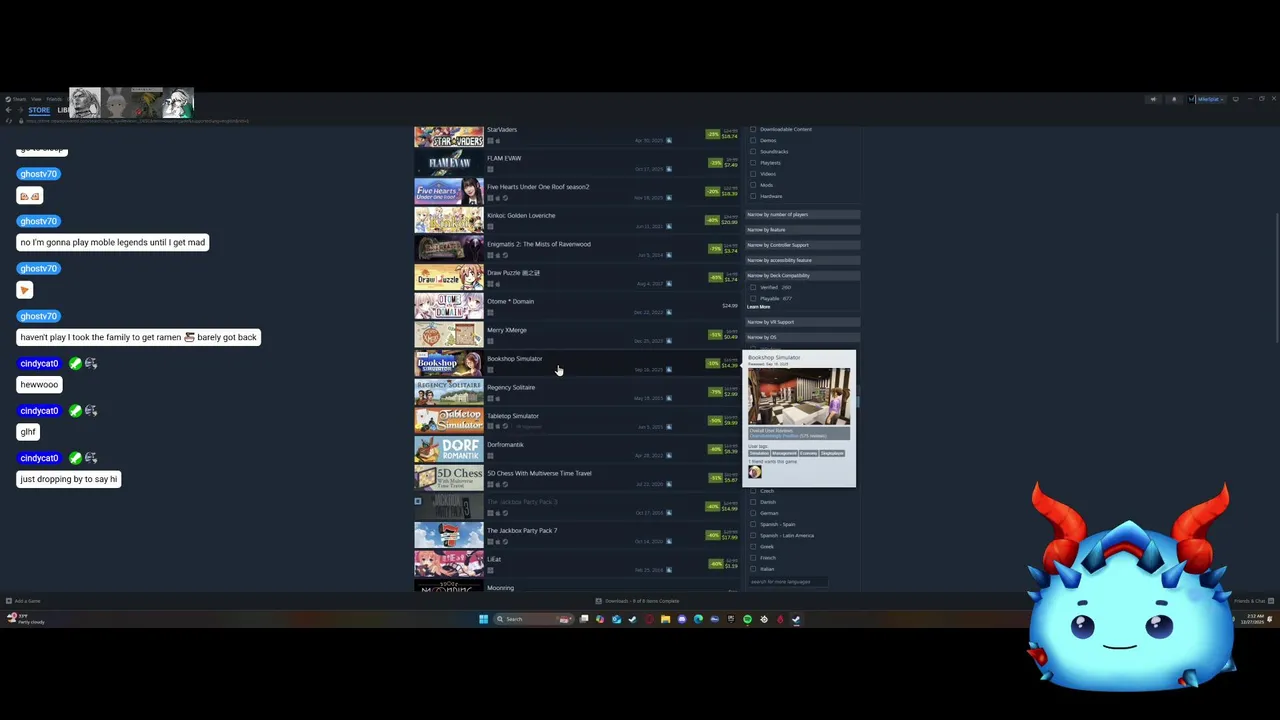Viewport: 1280px width, 720px height.
Task: Check the Demos filter
Action: point(753,140)
